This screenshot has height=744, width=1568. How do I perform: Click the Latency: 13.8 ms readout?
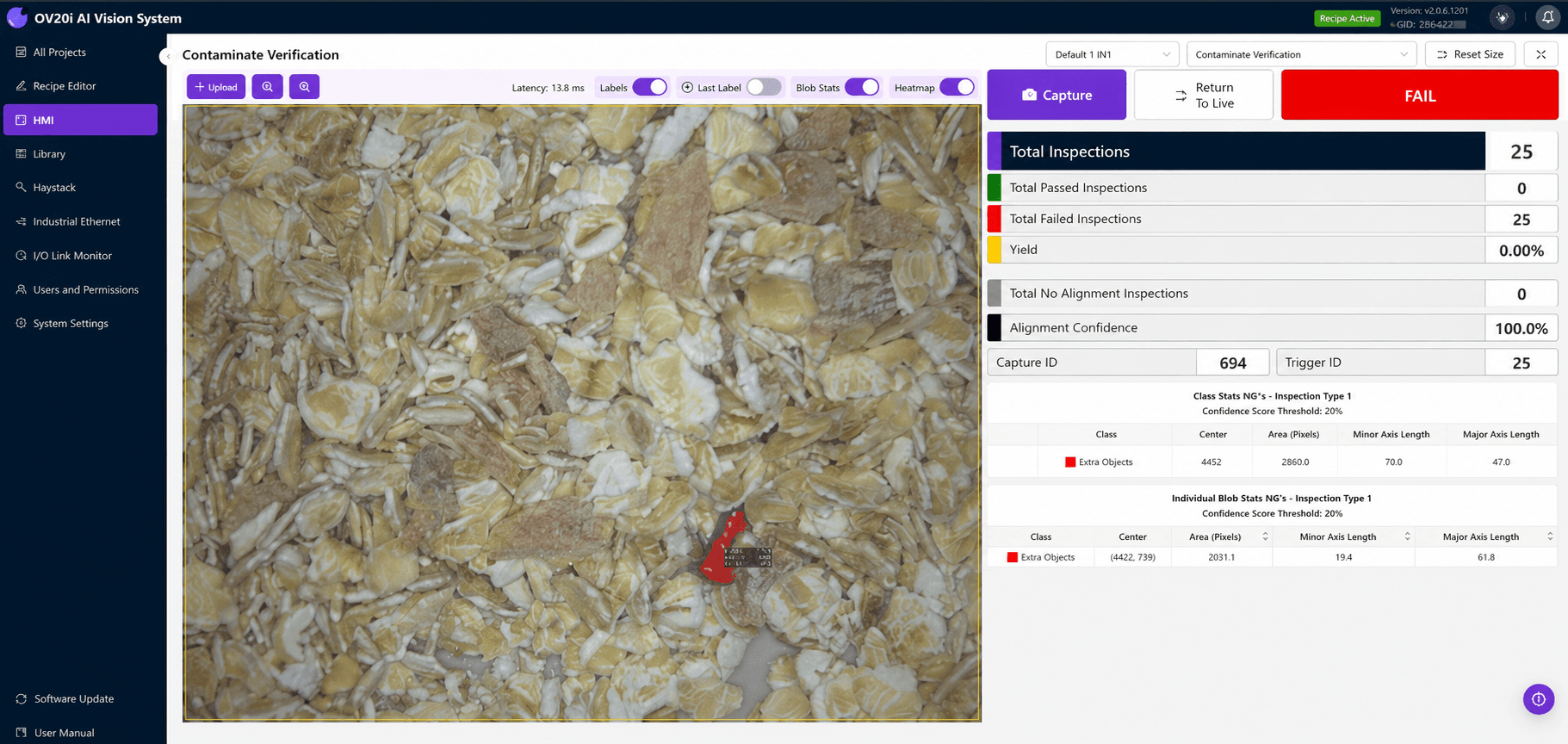pos(548,88)
